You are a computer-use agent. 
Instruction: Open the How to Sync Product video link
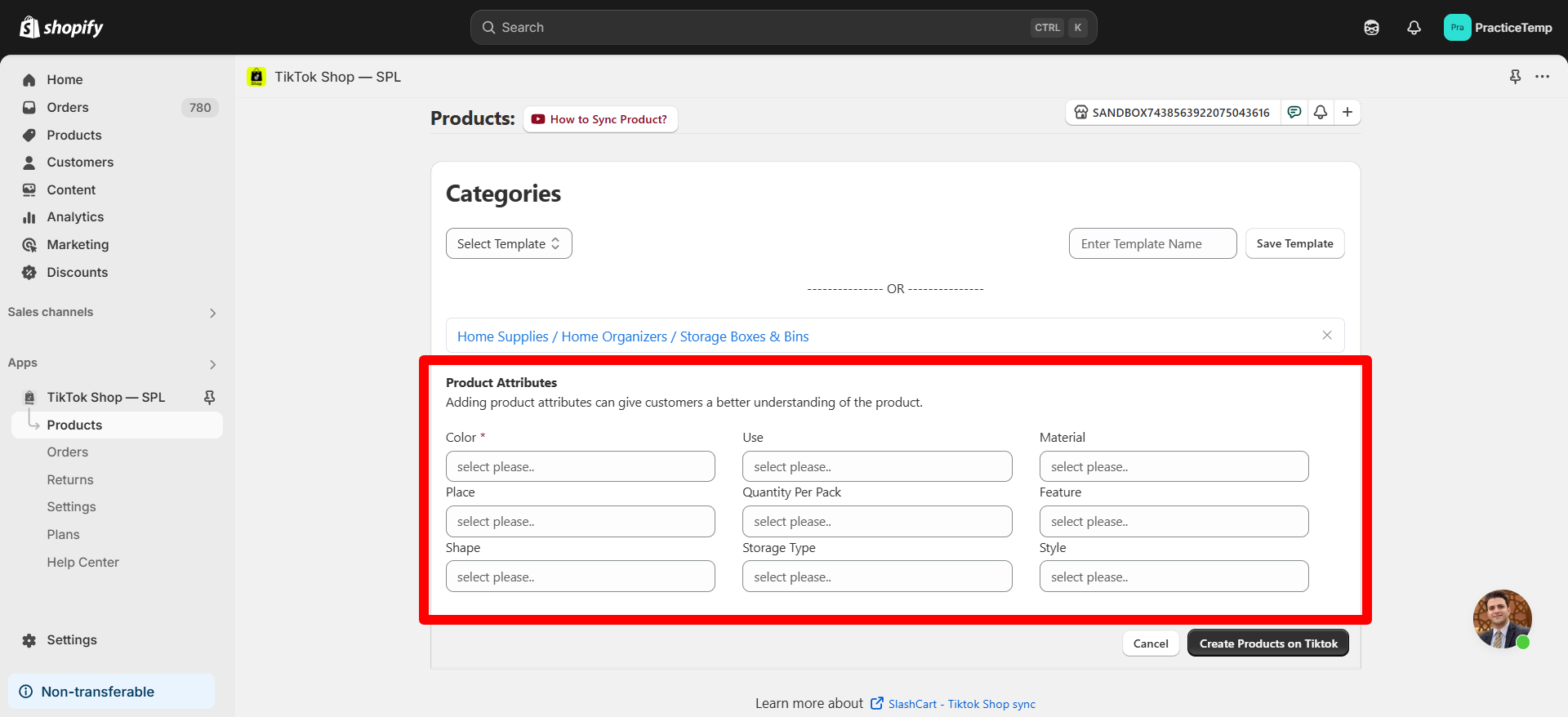(600, 119)
